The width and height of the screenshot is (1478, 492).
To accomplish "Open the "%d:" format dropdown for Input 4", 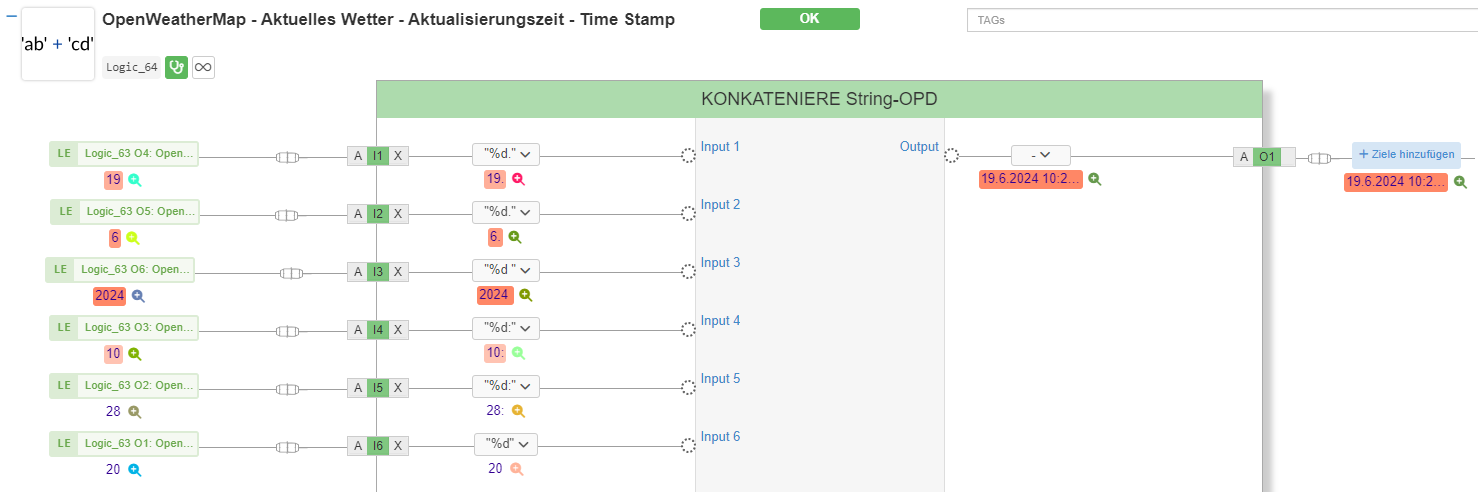I will tap(506, 328).
